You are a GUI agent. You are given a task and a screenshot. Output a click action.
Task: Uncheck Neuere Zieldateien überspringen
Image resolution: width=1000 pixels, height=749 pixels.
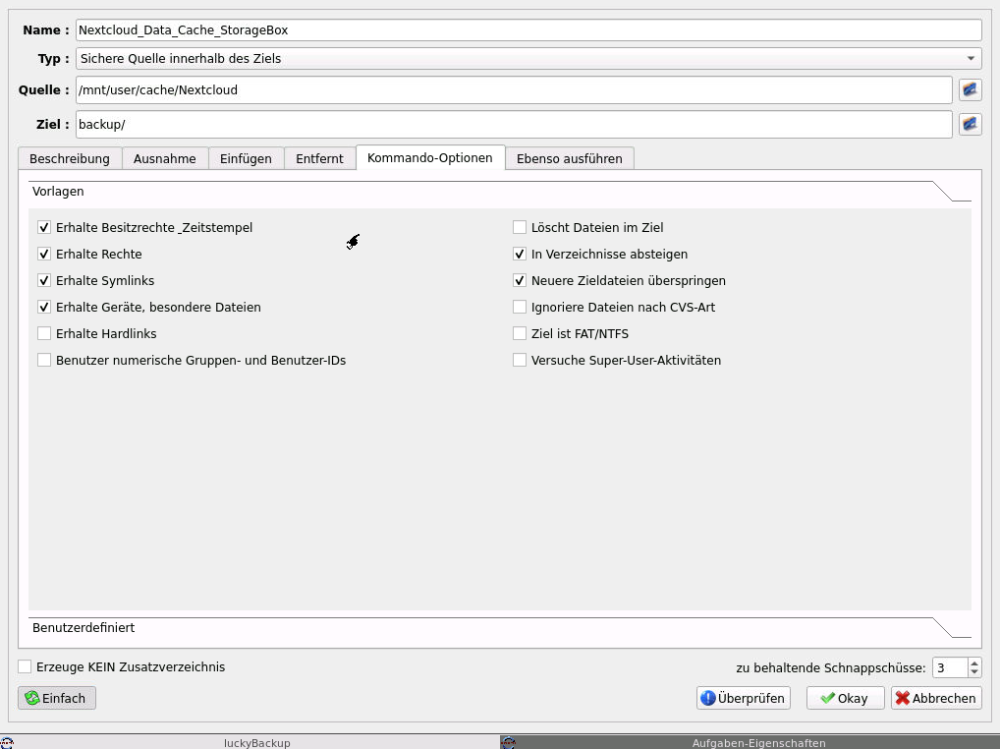click(520, 281)
